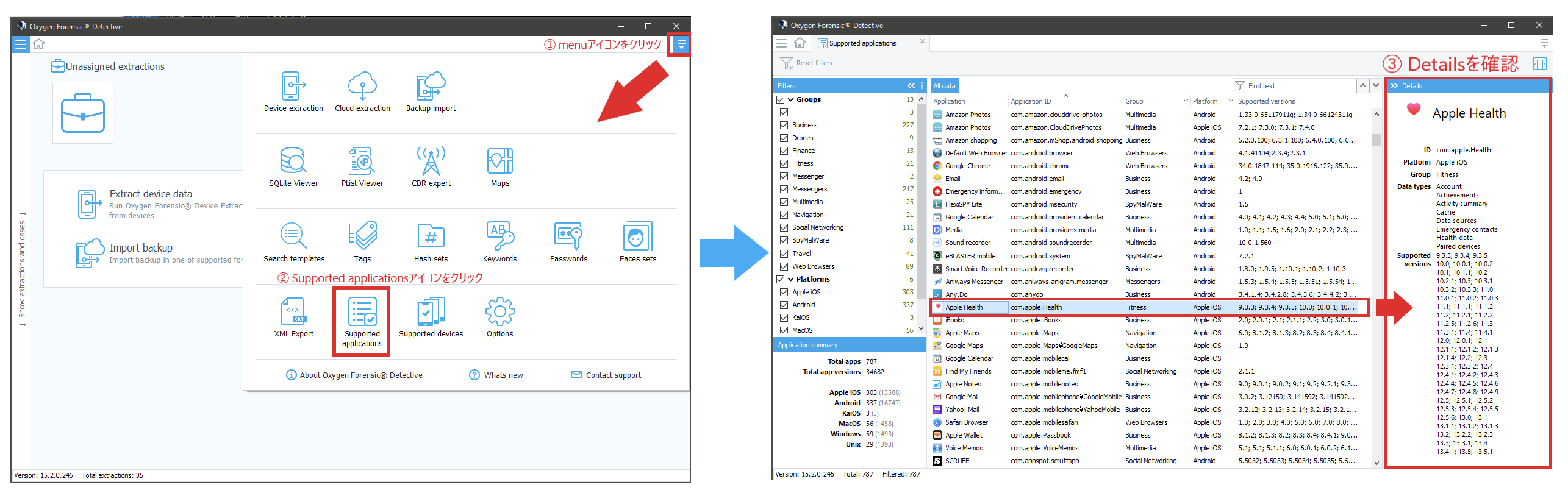Open About Oxygen Forensic Detective
Image resolution: width=1568 pixels, height=493 pixels.
pyautogui.click(x=354, y=375)
